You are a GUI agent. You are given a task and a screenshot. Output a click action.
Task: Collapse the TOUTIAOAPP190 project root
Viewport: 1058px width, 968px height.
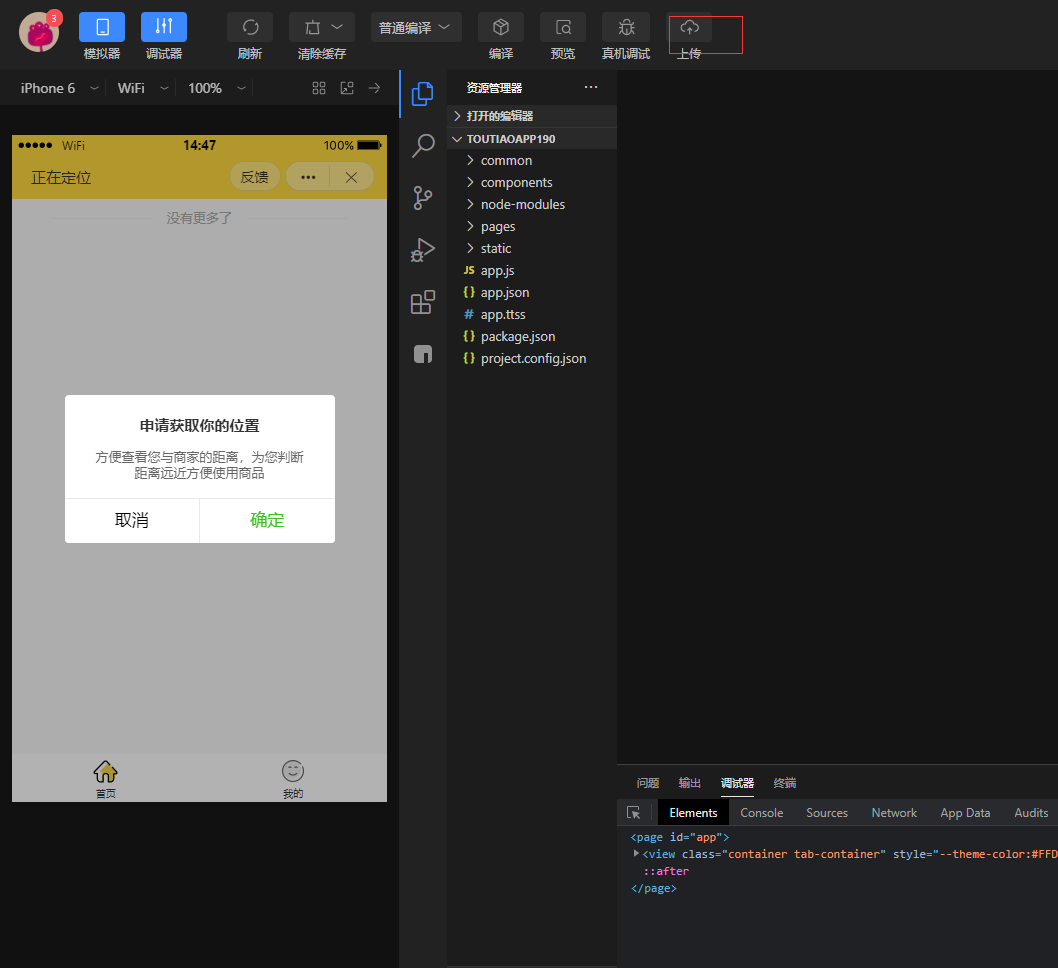click(x=532, y=139)
